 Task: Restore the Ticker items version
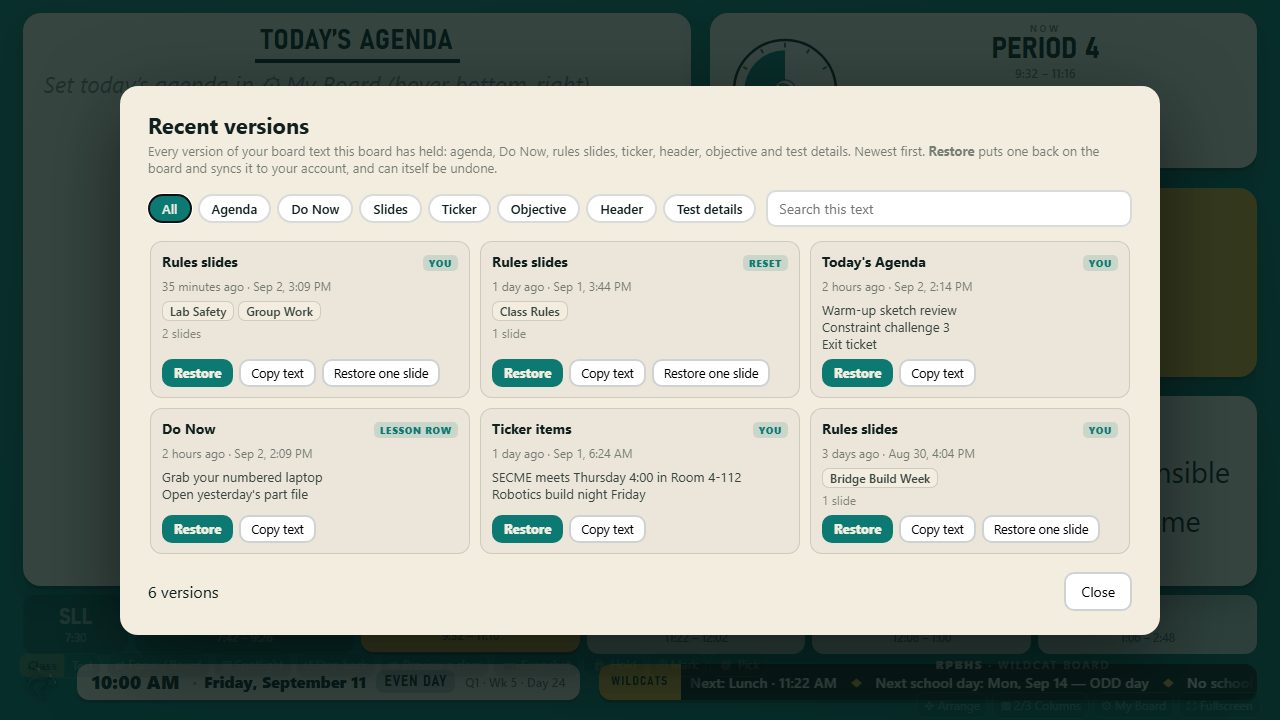[527, 529]
